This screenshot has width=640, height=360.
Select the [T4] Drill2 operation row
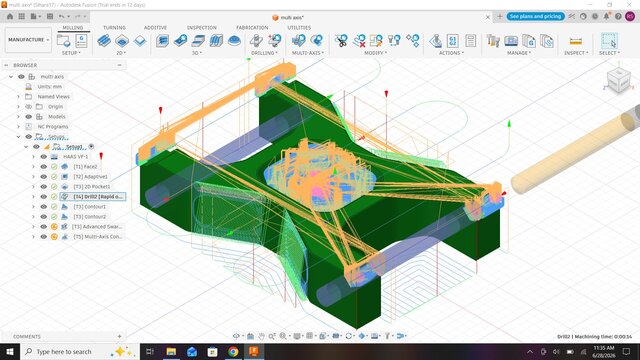[93, 196]
